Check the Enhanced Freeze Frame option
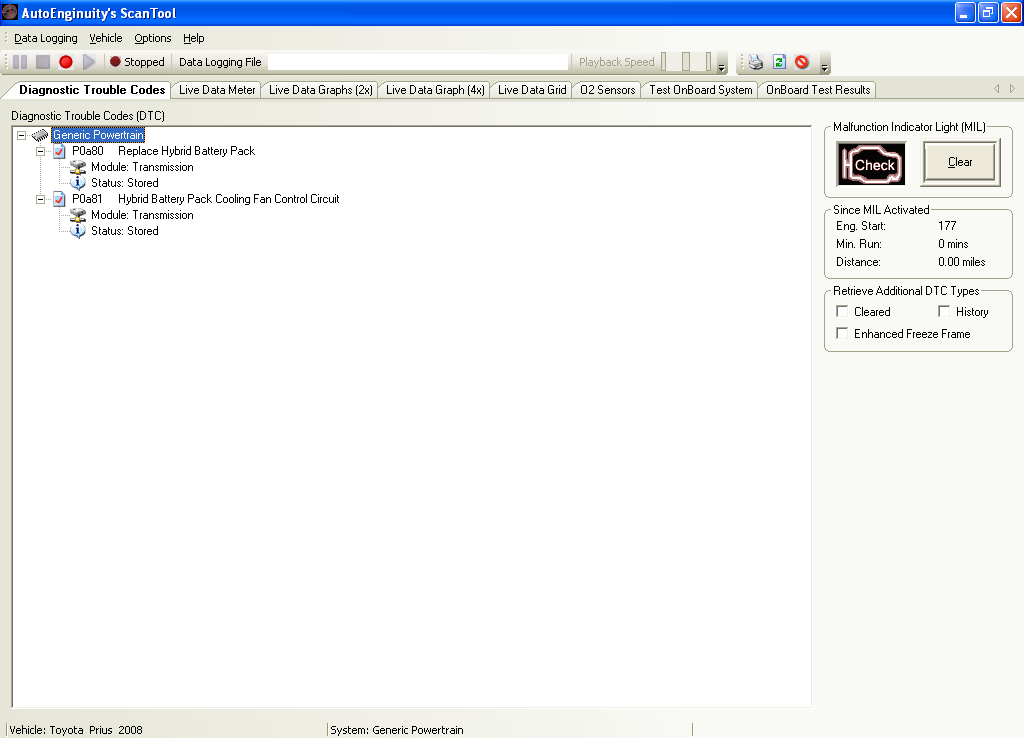This screenshot has height=738, width=1024. [842, 334]
